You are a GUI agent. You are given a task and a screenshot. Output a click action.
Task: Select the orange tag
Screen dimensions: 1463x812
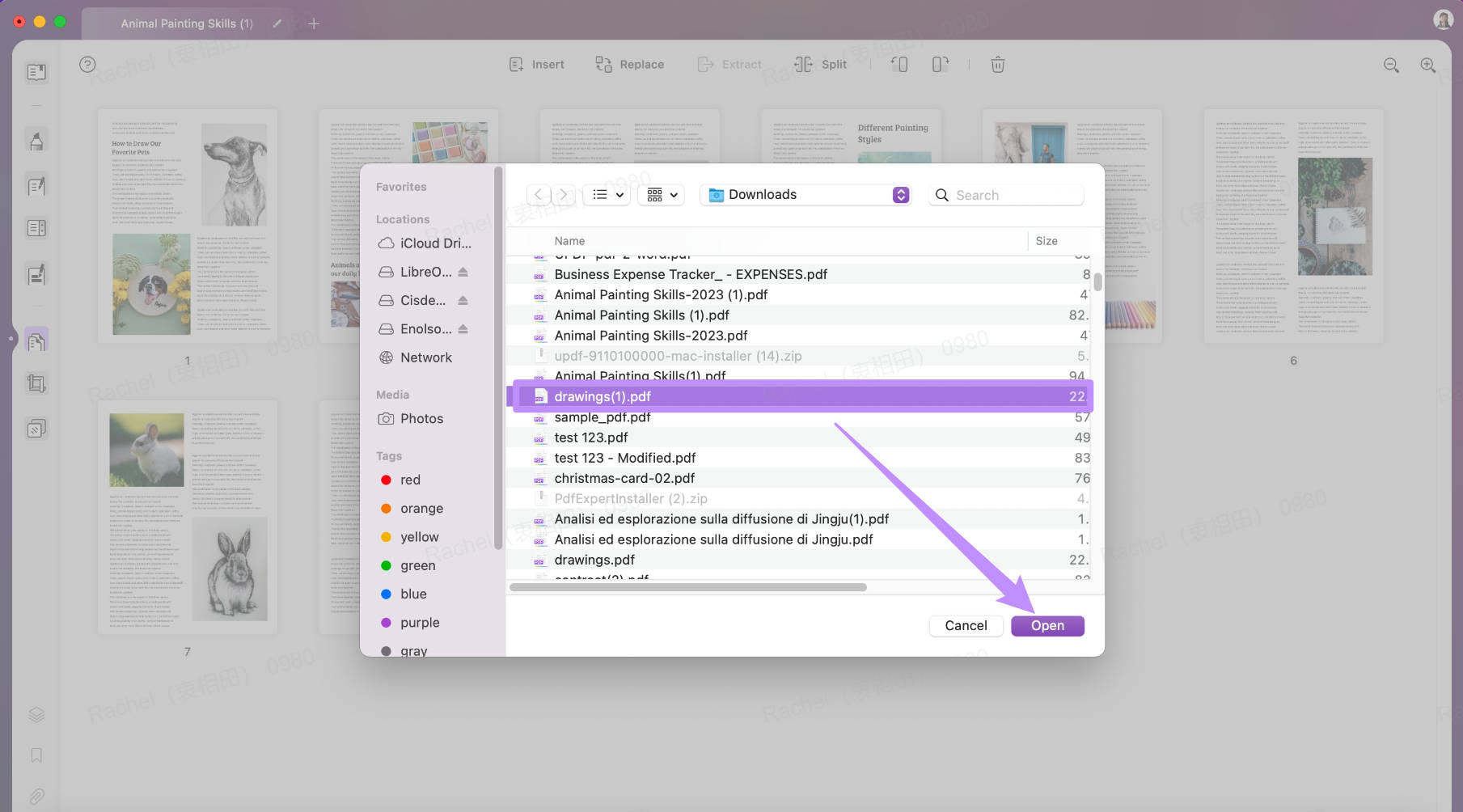pos(412,508)
